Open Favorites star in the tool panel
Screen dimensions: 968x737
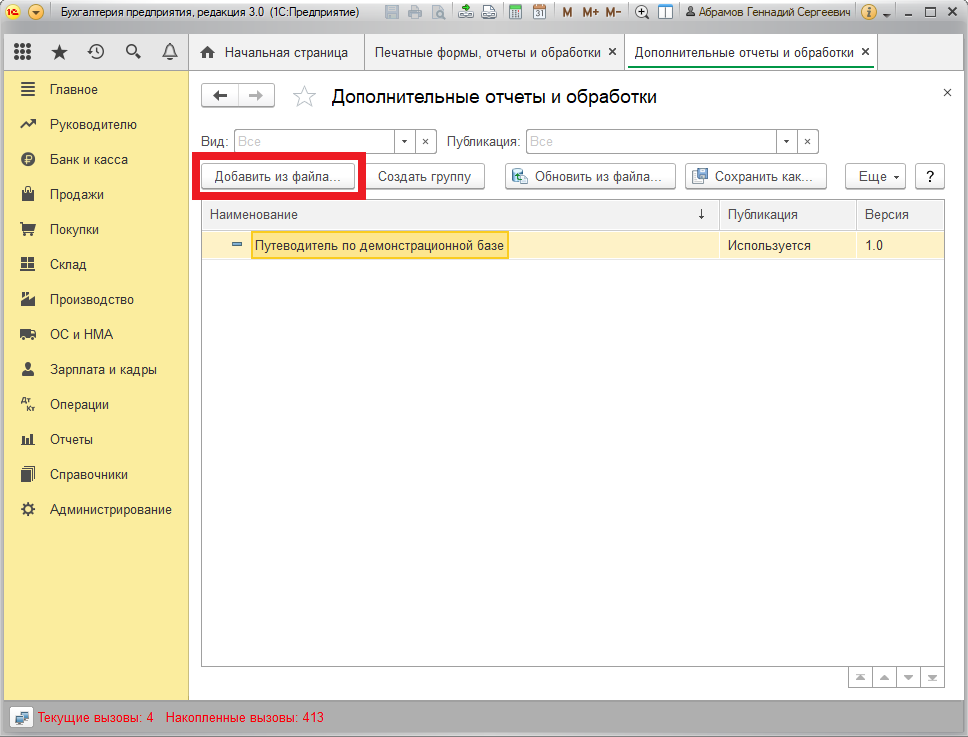click(59, 52)
